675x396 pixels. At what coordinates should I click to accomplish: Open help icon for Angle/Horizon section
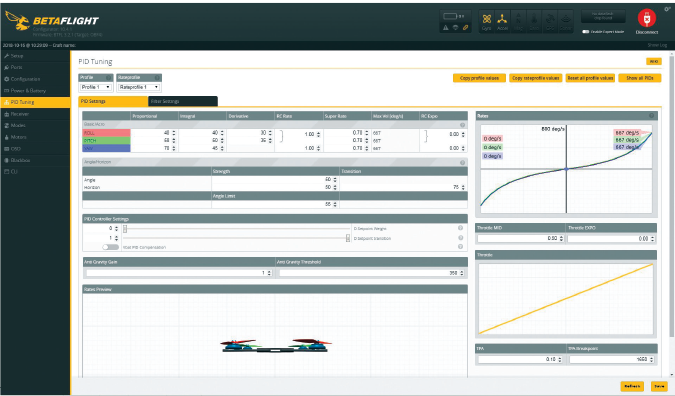point(462,162)
